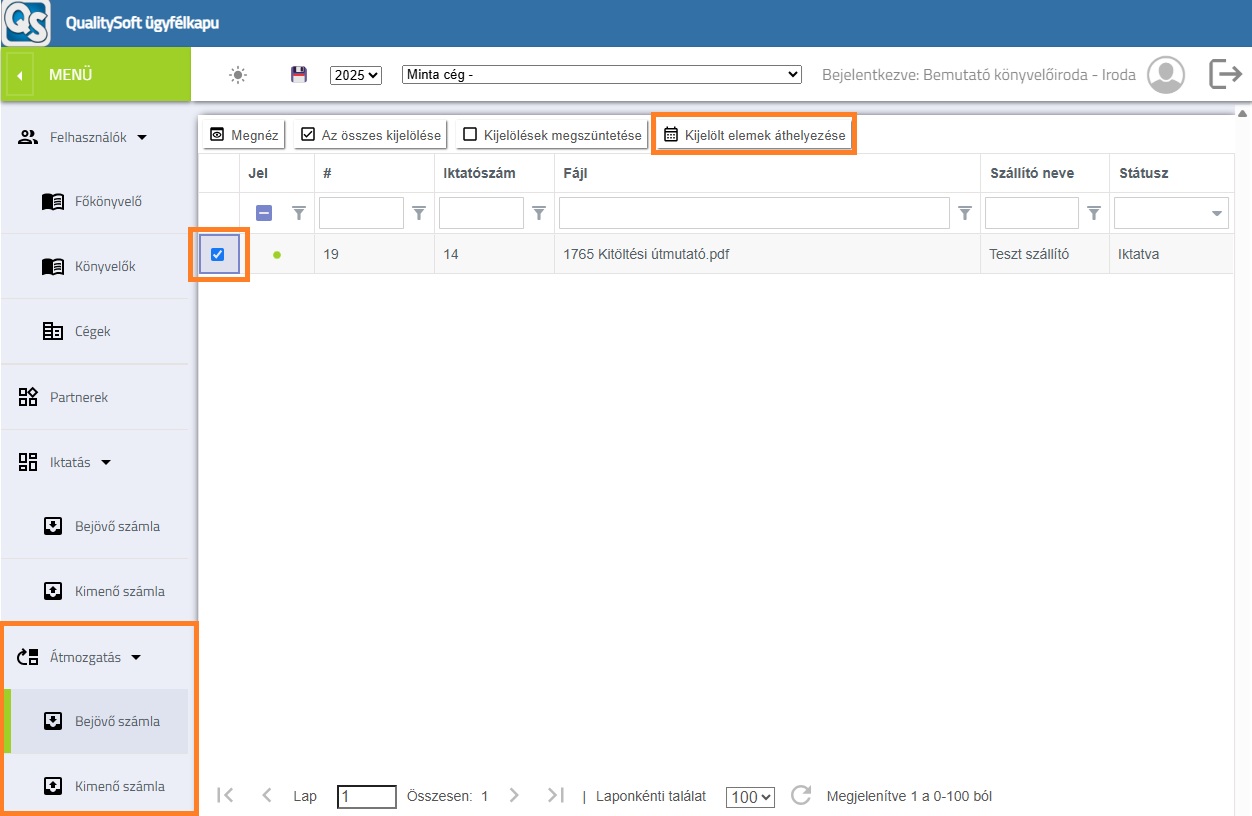The width and height of the screenshot is (1252, 816).
Task: Open the user profile avatar icon
Action: click(x=1165, y=75)
